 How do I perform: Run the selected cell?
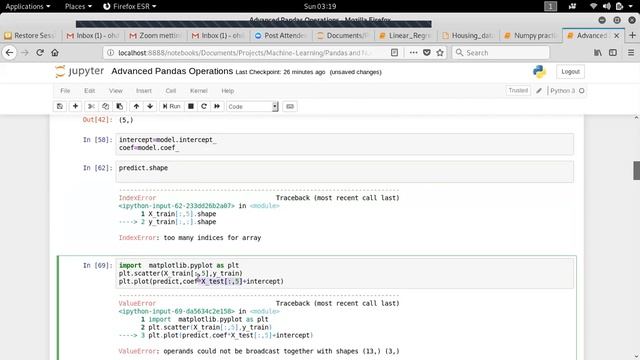171,107
